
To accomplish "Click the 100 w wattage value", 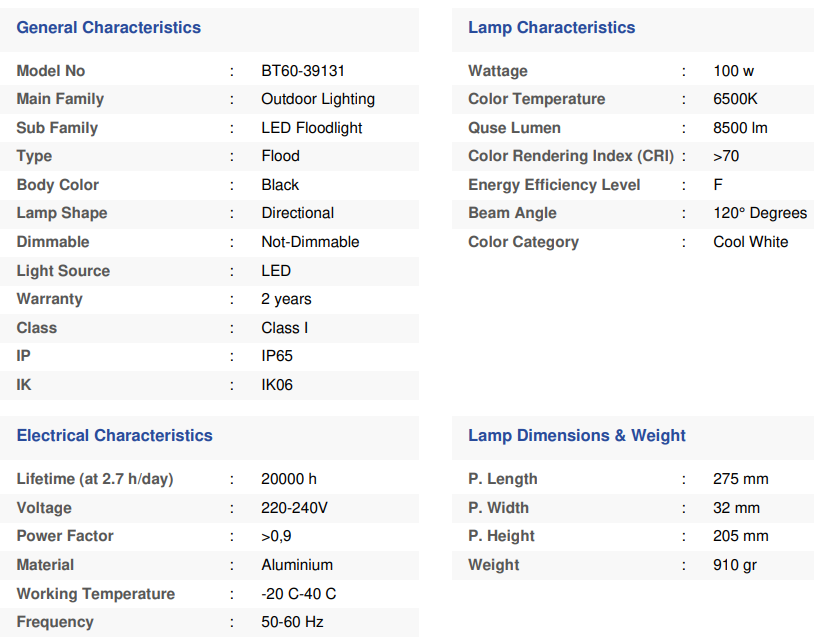I will tap(733, 71).
